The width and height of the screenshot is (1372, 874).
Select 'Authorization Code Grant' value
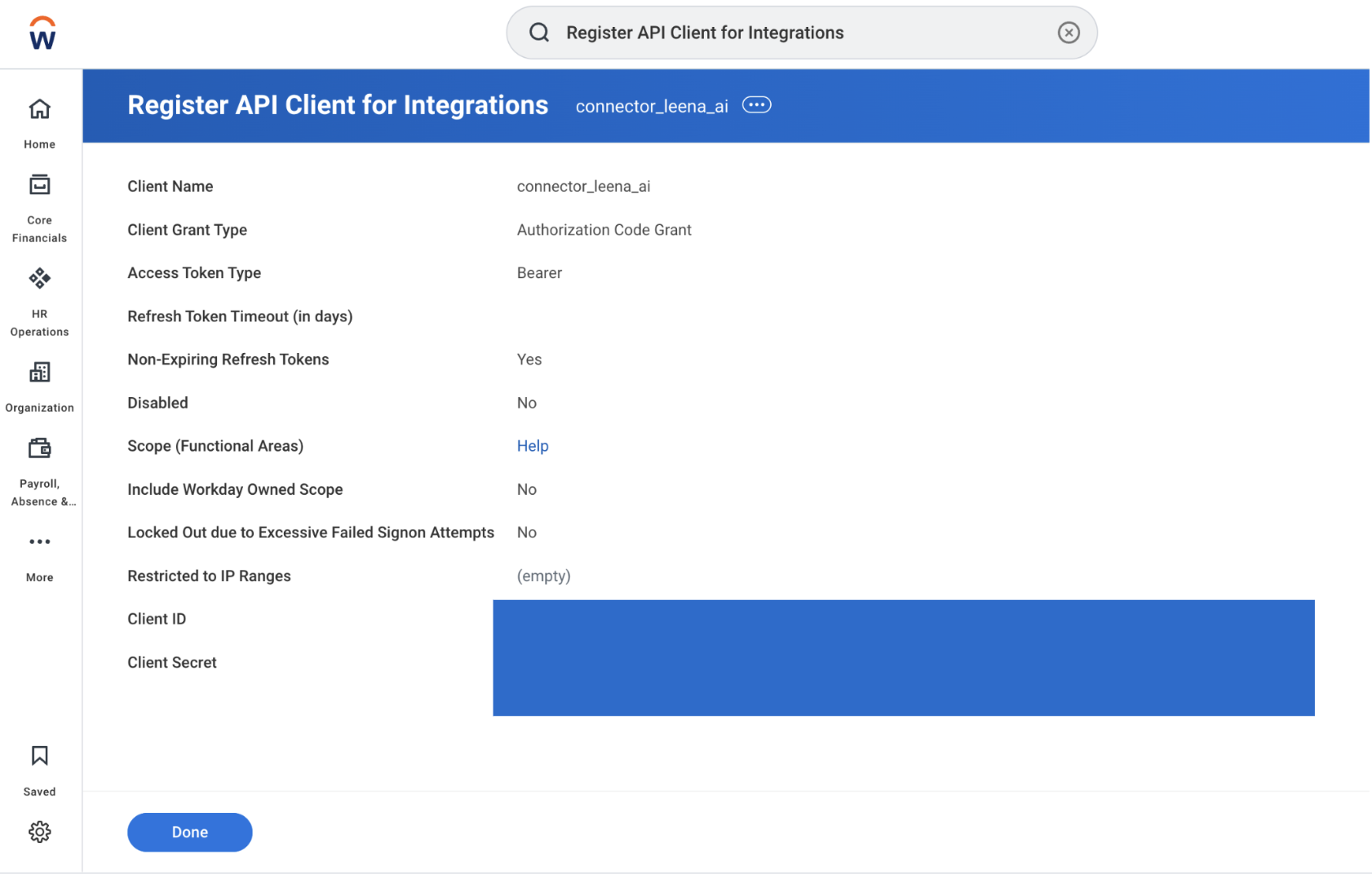tap(604, 230)
